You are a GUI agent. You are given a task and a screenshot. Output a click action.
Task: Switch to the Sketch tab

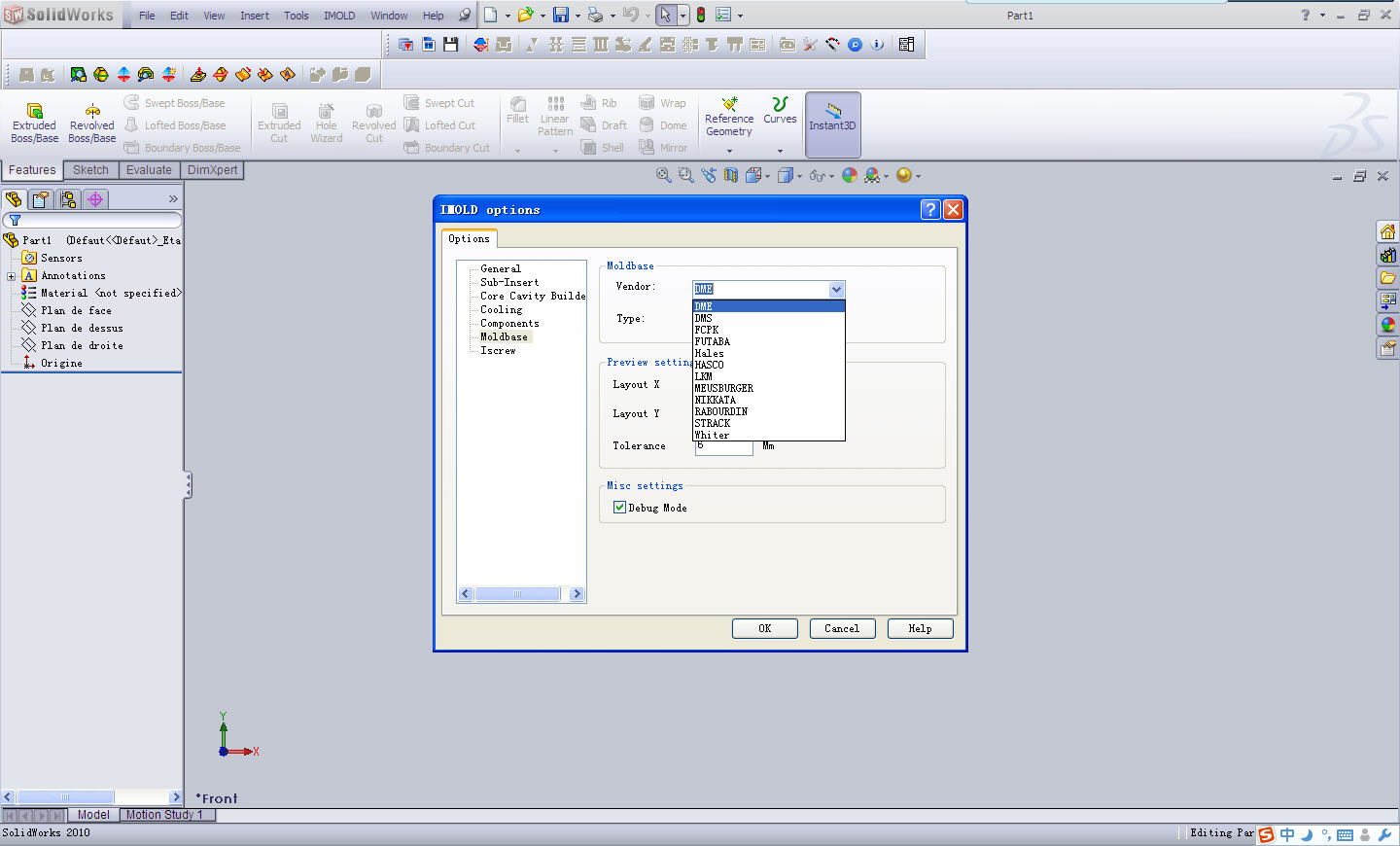90,170
